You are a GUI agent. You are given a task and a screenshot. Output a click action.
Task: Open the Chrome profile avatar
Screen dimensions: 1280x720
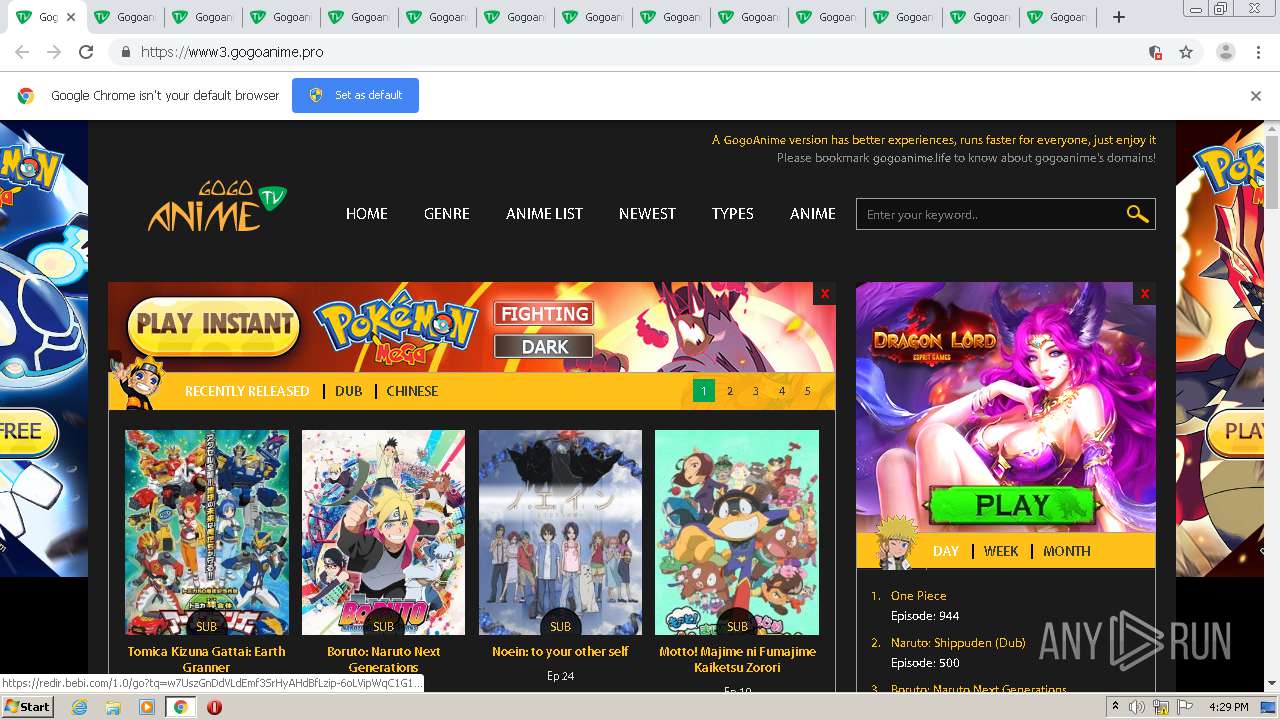[1226, 52]
